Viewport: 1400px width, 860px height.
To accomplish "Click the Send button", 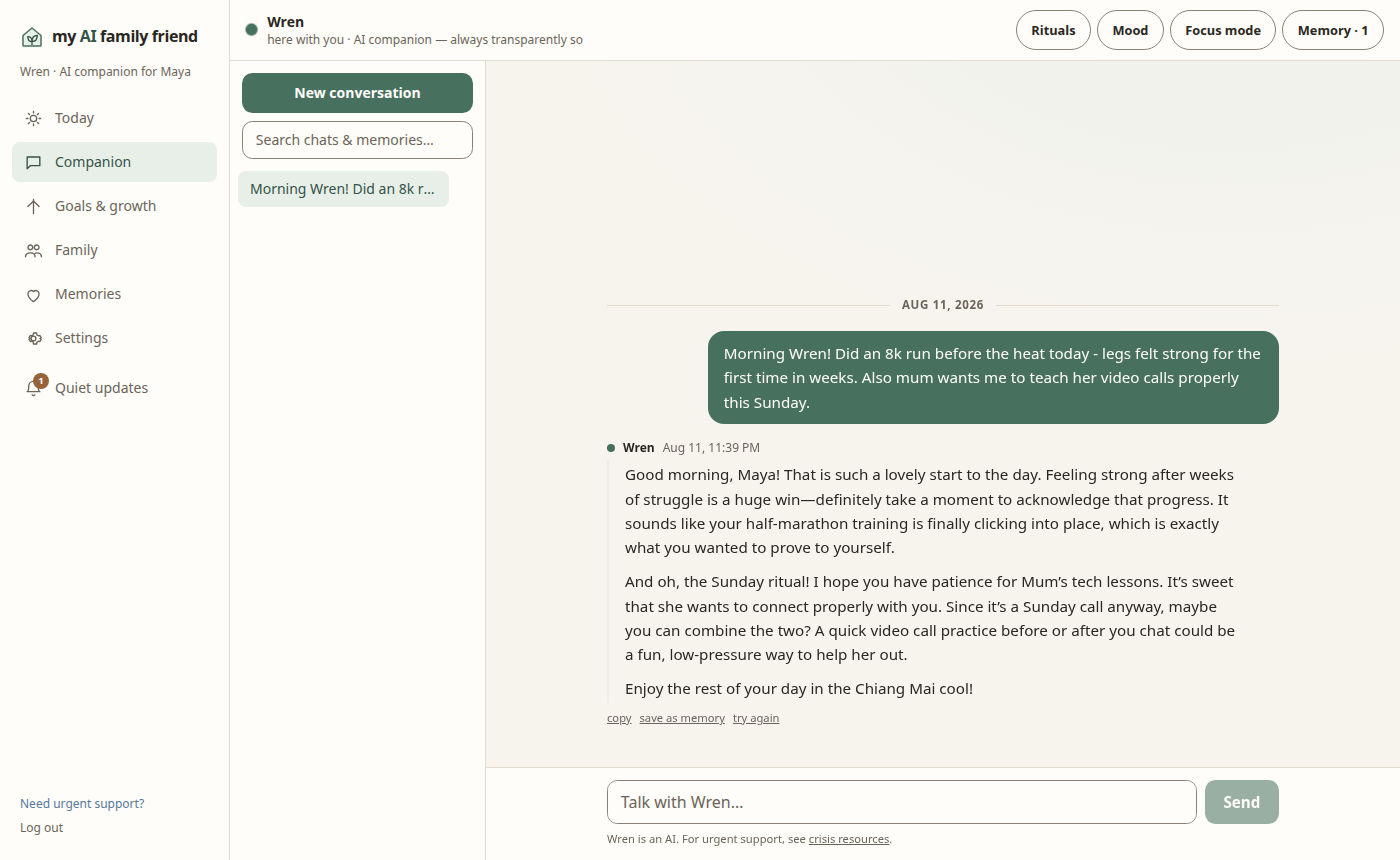I will pos(1241,802).
